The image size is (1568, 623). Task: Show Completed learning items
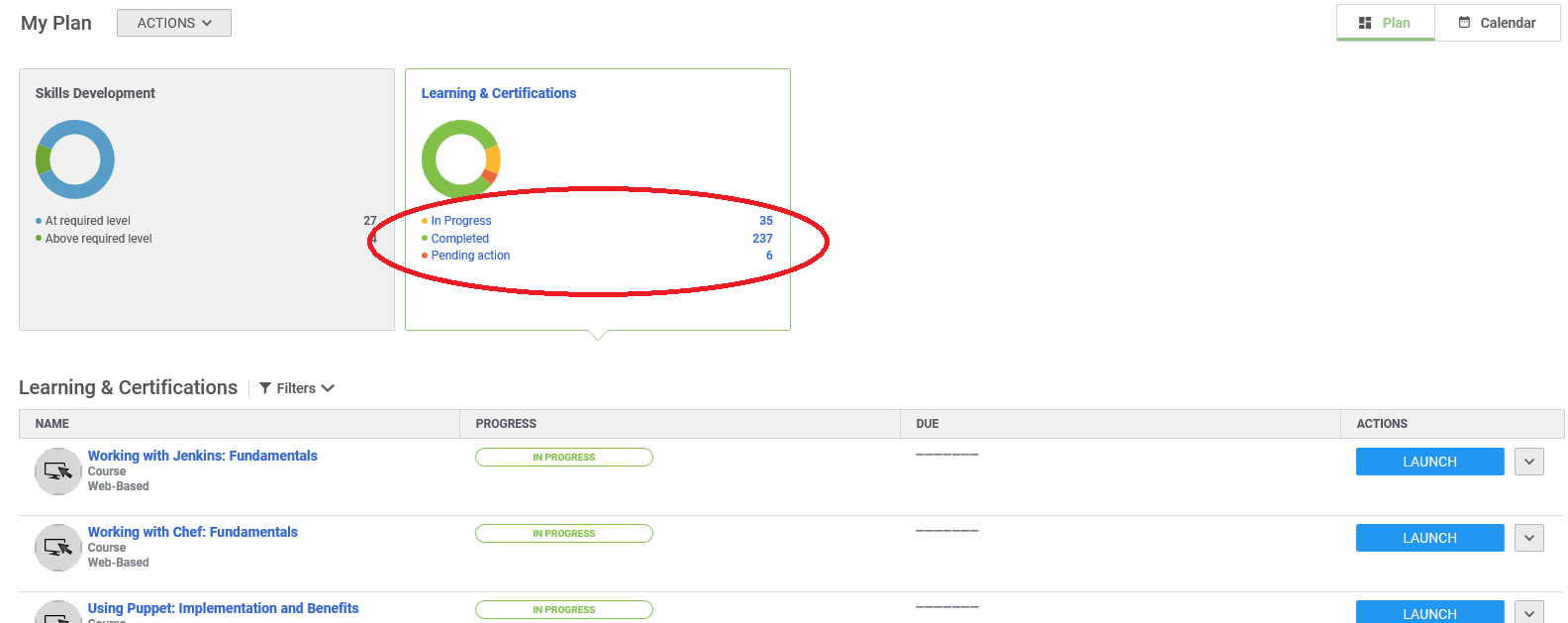pyautogui.click(x=459, y=239)
